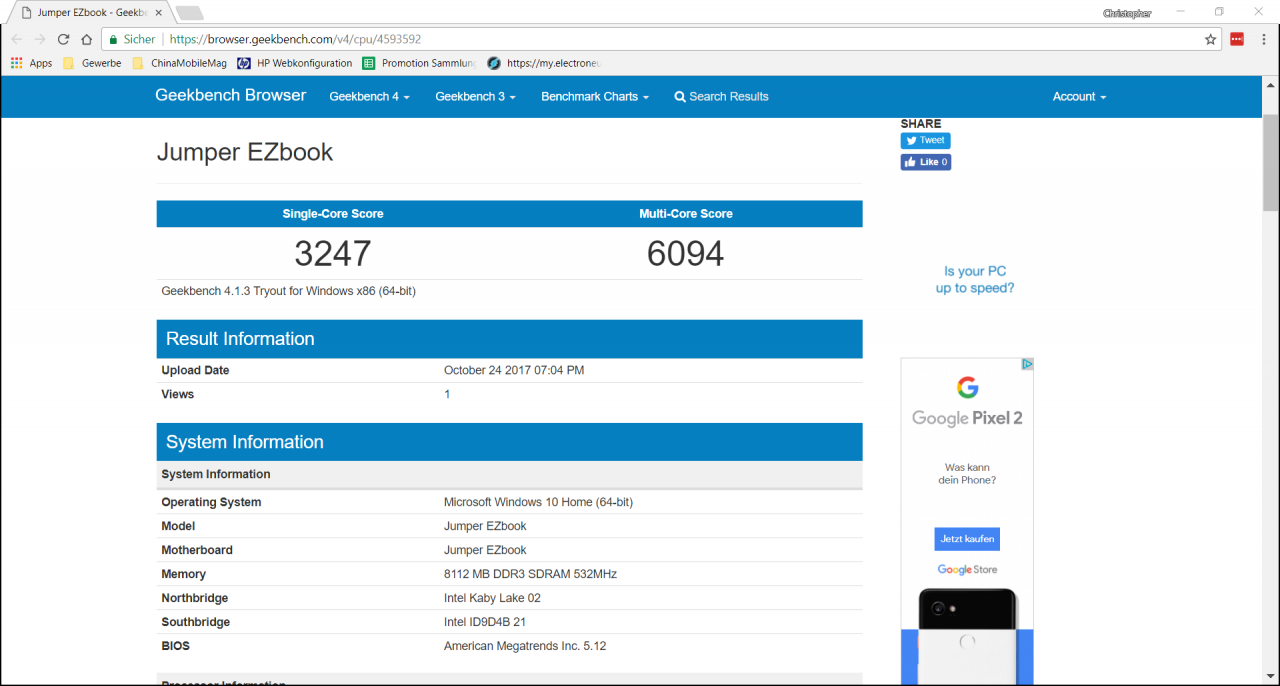Click the blue 'System Information' section header

click(x=509, y=442)
